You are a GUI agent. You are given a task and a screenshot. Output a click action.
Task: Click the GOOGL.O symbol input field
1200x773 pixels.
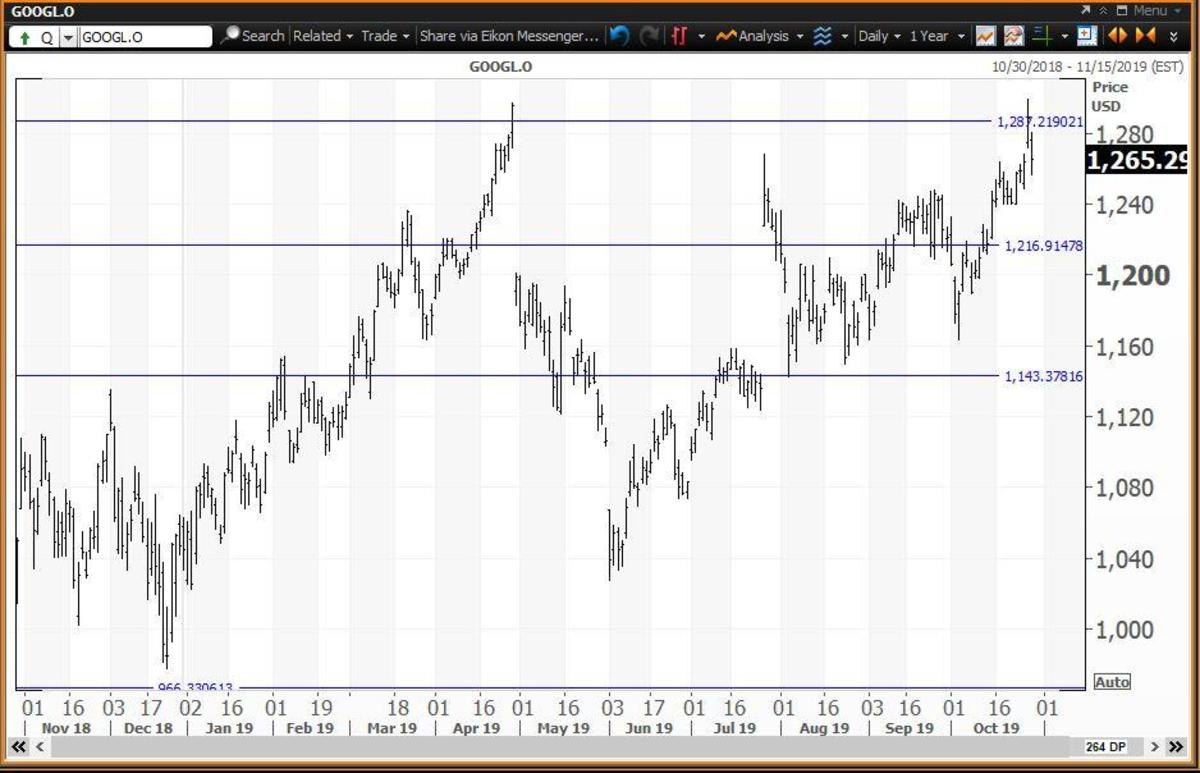pyautogui.click(x=145, y=37)
